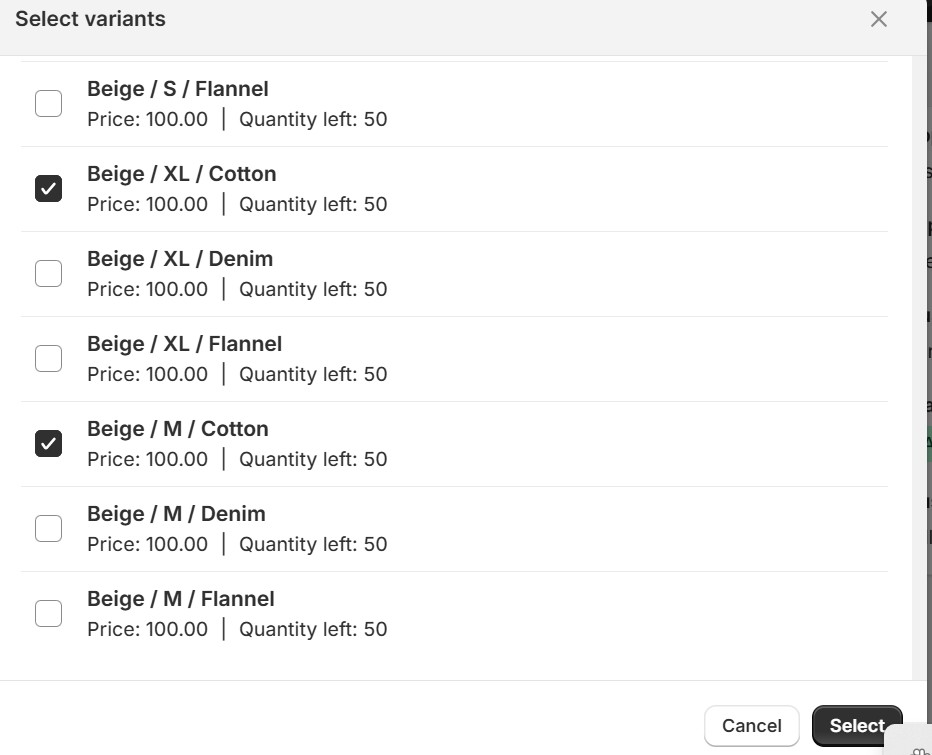Enable the Beige / XL / Flannel variant checkbox
Viewport: 932px width, 755px height.
pos(48,358)
